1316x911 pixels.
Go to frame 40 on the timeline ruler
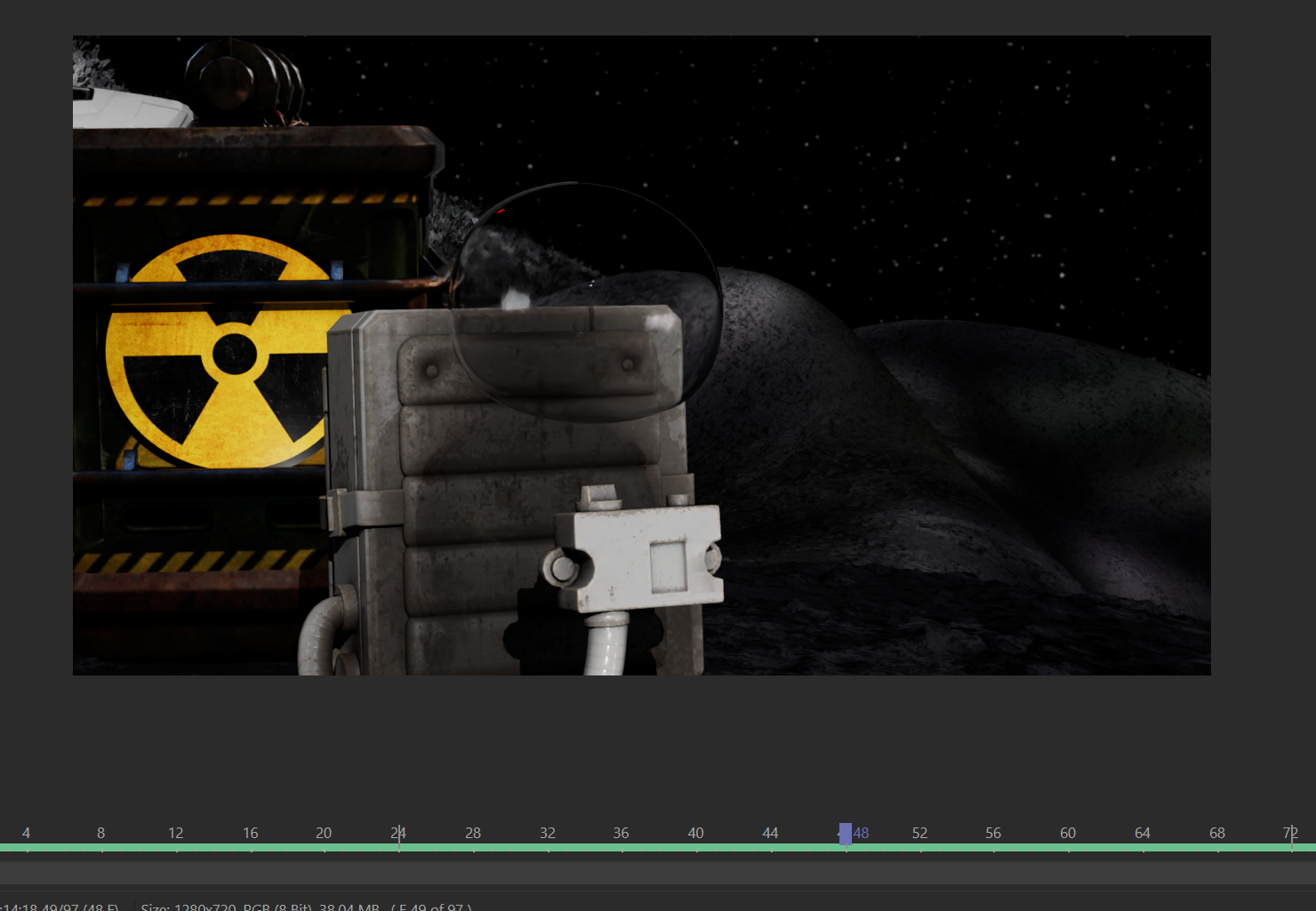695,833
